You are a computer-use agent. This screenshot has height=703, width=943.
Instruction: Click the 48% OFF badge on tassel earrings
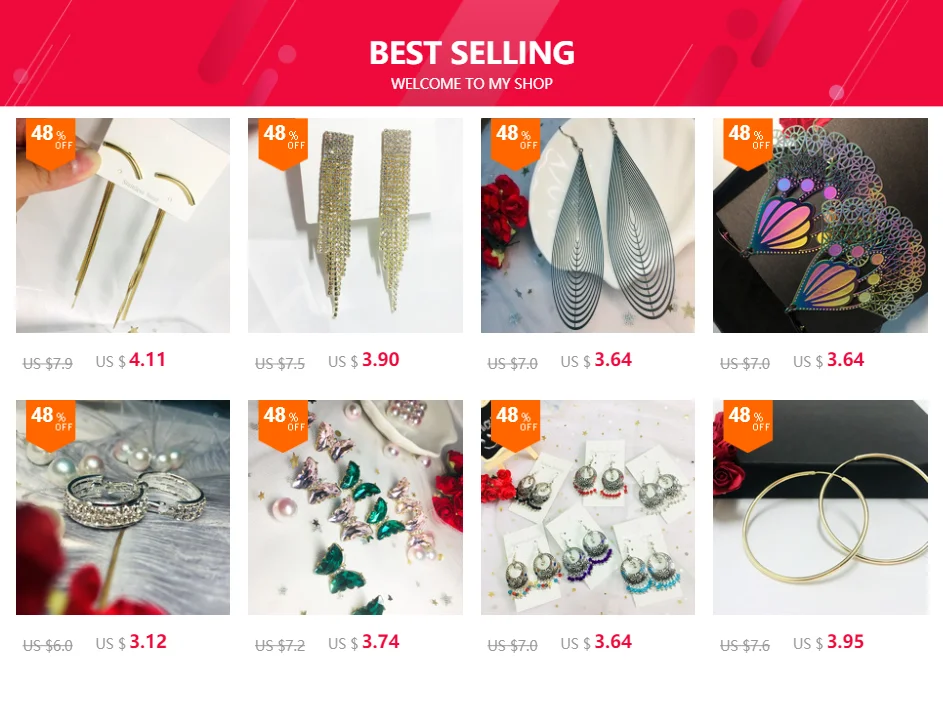[51, 141]
